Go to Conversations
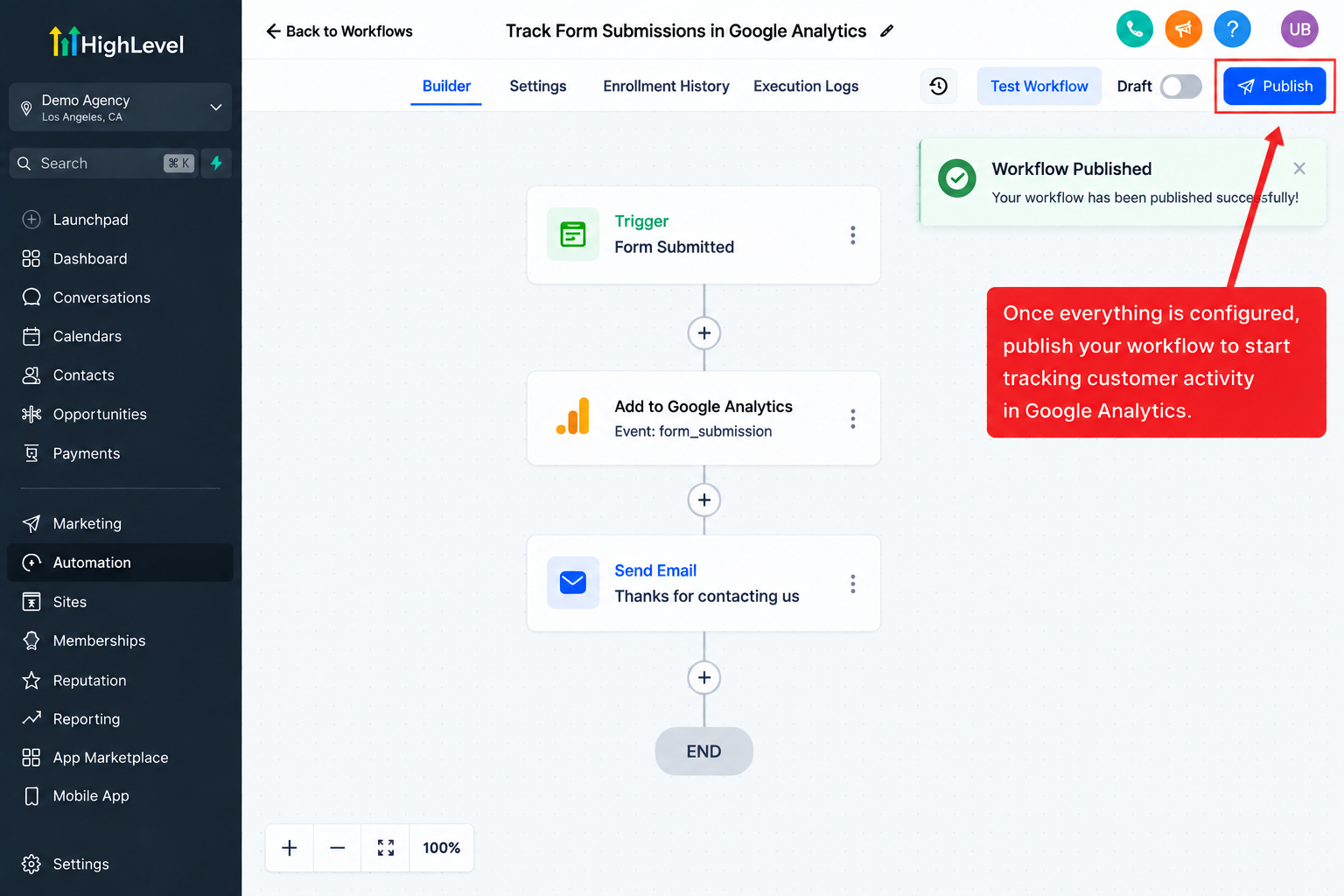Image resolution: width=1344 pixels, height=896 pixels. 120,297
